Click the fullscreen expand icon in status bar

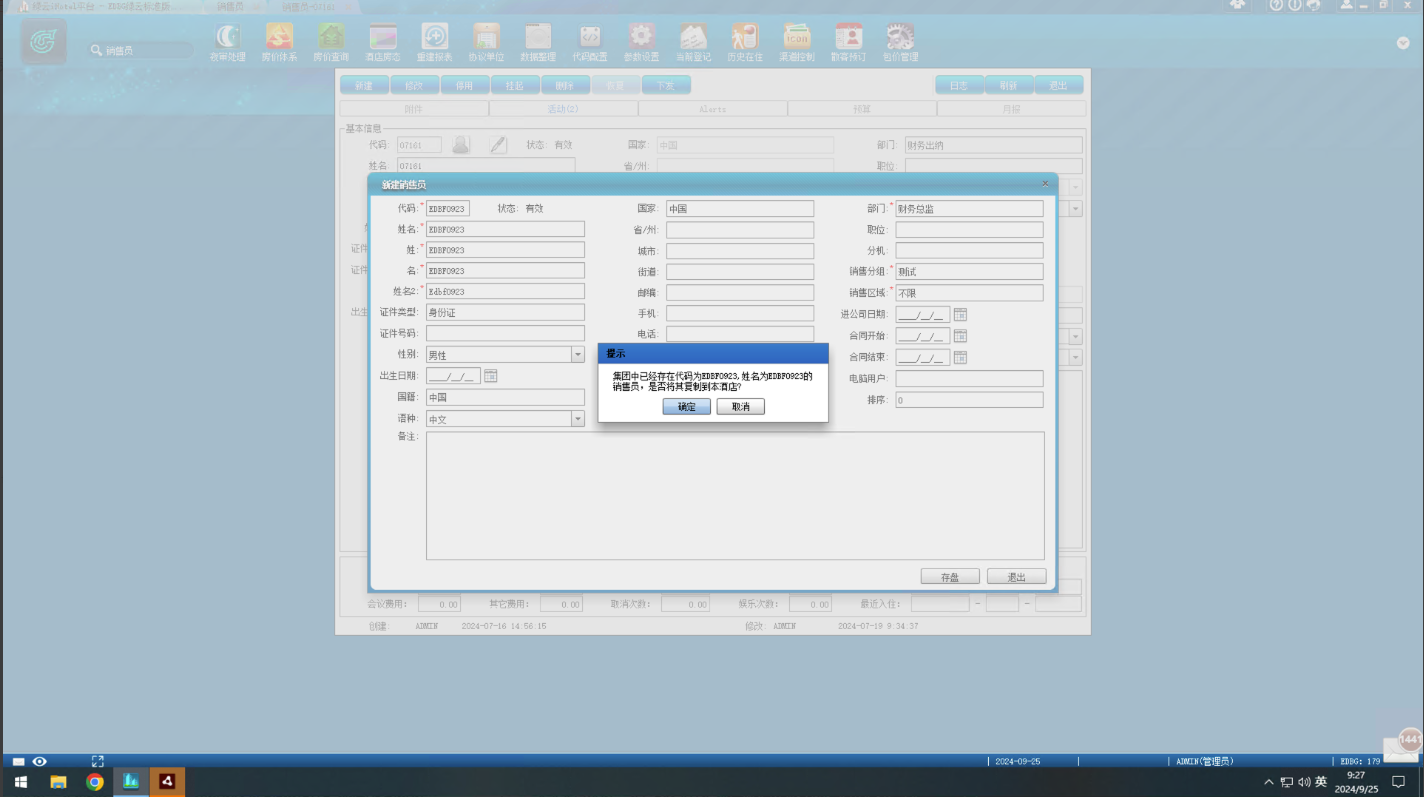98,761
